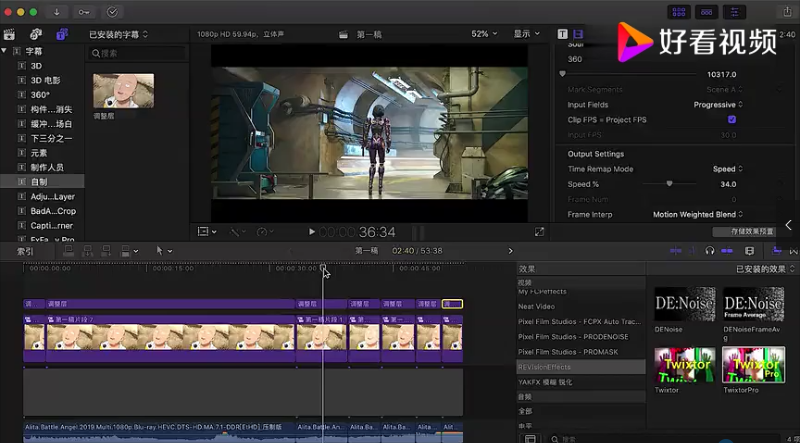Open the 已安装的效果 dropdown
Screen dimensions: 800x443
click(x=765, y=269)
